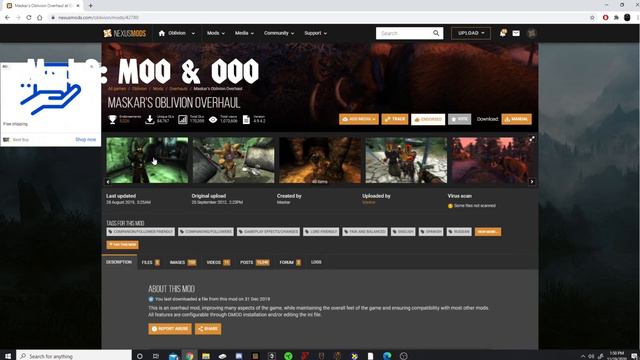Click the Vote button
Image resolution: width=640 pixels, height=360 pixels.
(460, 119)
